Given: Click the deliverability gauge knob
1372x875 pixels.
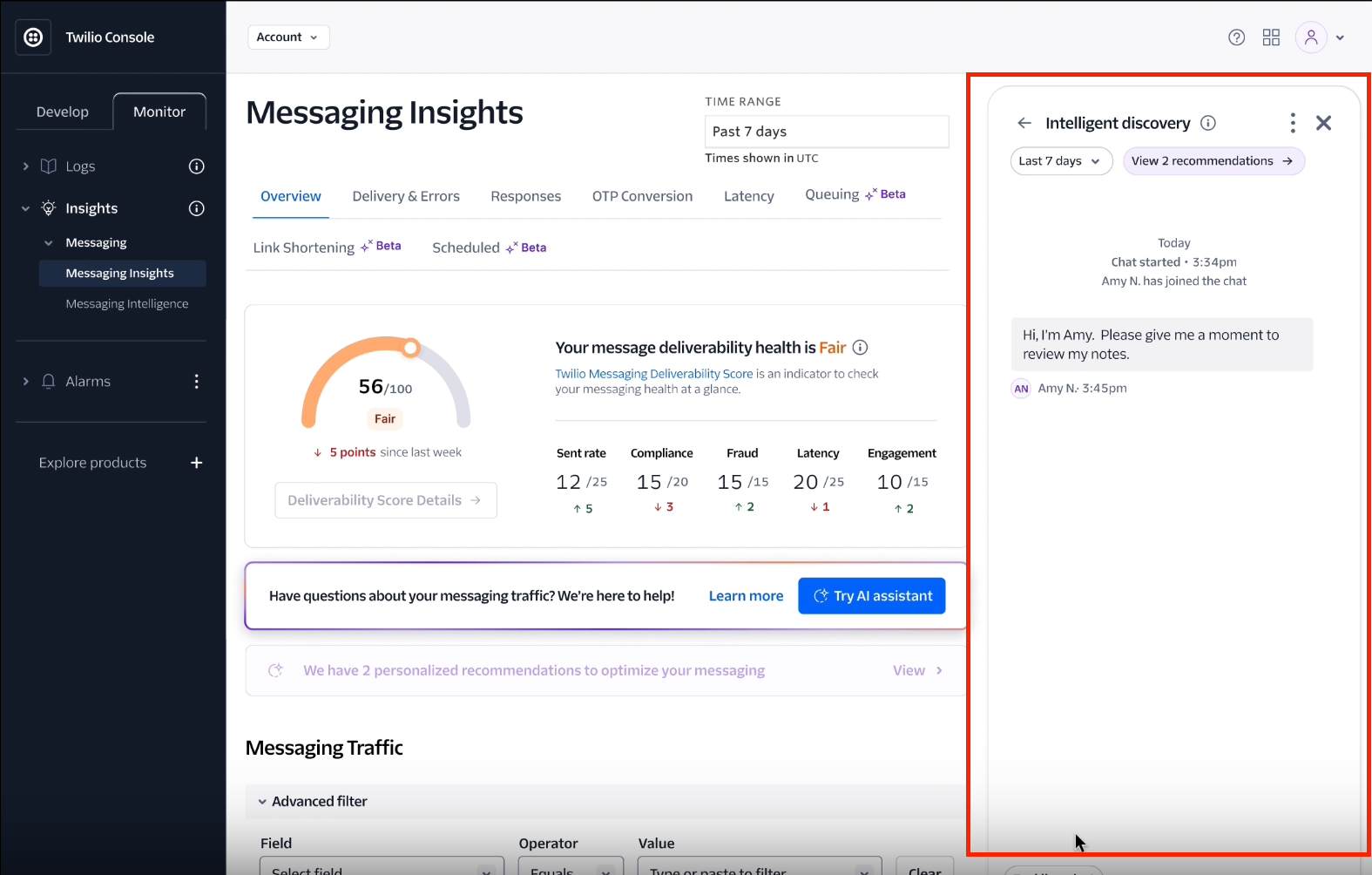Looking at the screenshot, I should tap(410, 349).
